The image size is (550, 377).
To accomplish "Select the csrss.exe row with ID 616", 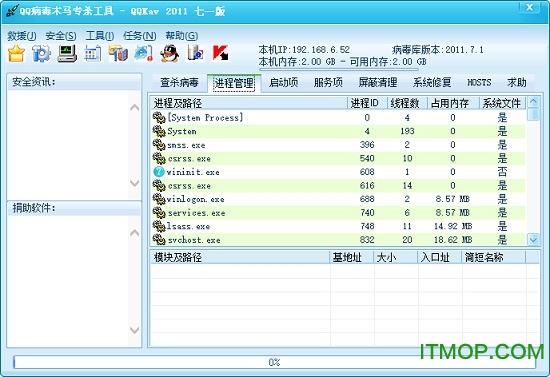I will (338, 186).
